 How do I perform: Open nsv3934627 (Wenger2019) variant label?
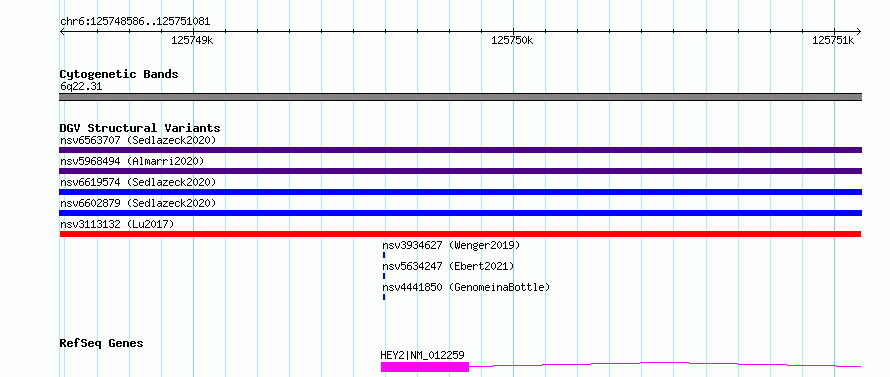click(451, 245)
